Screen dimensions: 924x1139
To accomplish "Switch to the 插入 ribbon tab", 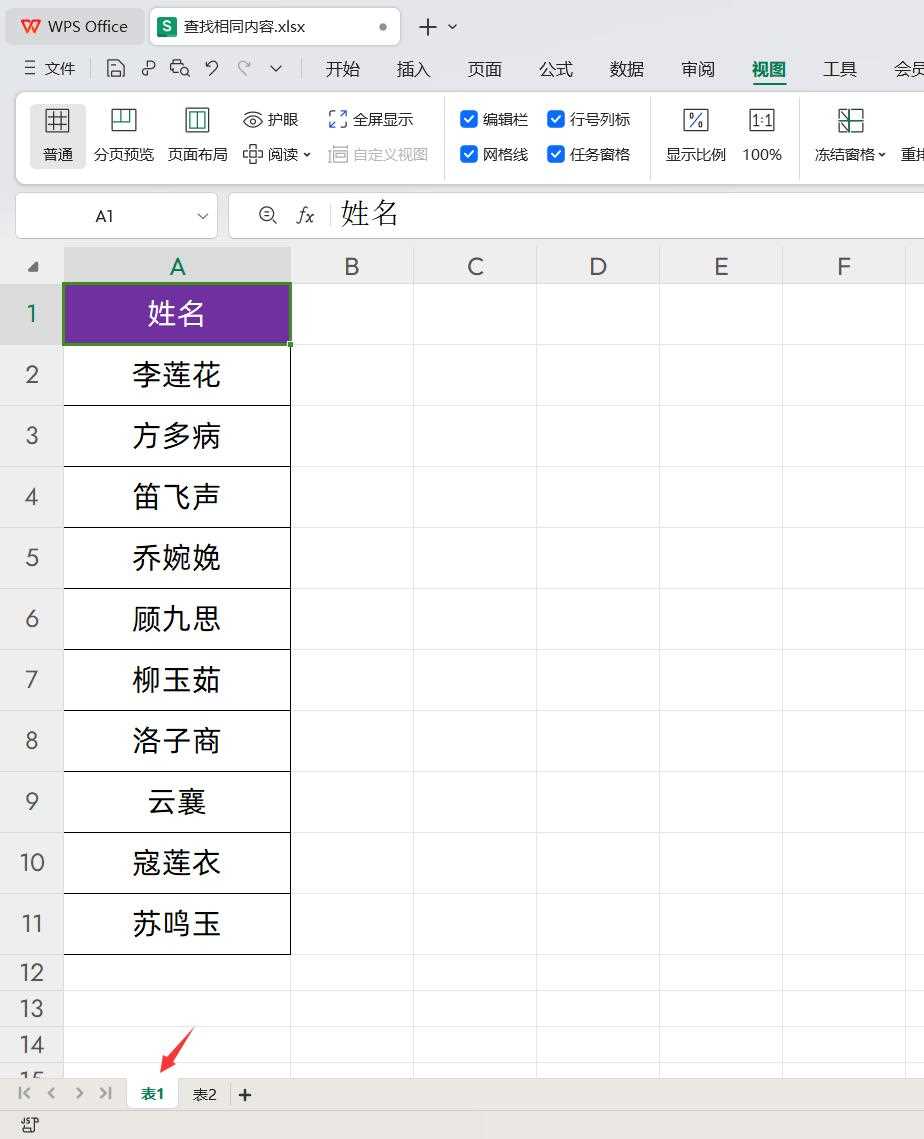I will 413,69.
